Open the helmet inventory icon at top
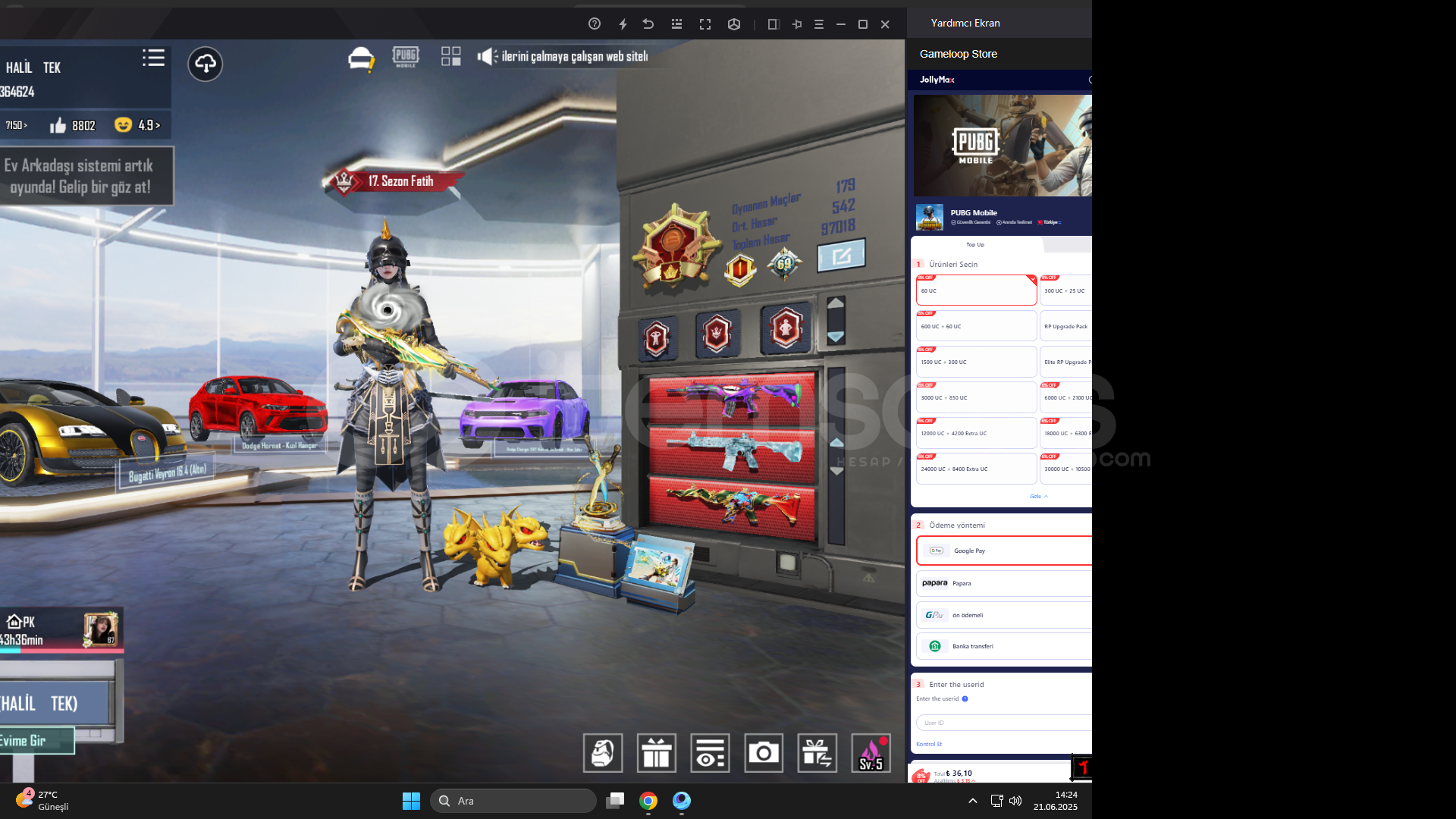Viewport: 1456px width, 819px height. [x=361, y=58]
